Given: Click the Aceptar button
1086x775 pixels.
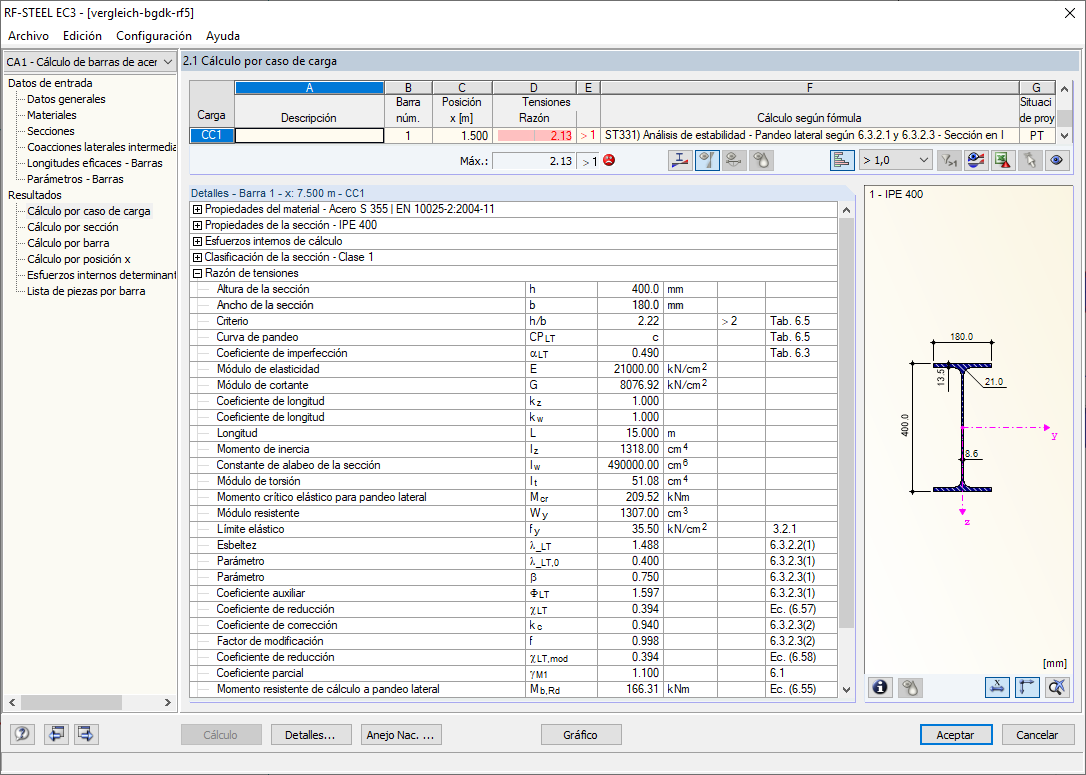Looking at the screenshot, I should pyautogui.click(x=956, y=735).
